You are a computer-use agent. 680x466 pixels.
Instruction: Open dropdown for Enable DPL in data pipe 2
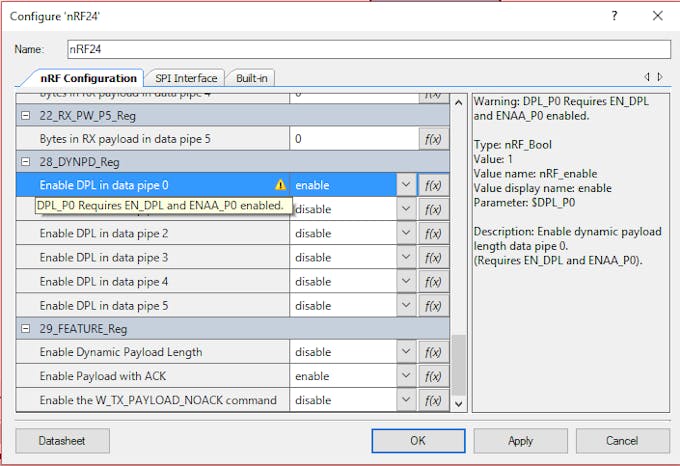406,233
